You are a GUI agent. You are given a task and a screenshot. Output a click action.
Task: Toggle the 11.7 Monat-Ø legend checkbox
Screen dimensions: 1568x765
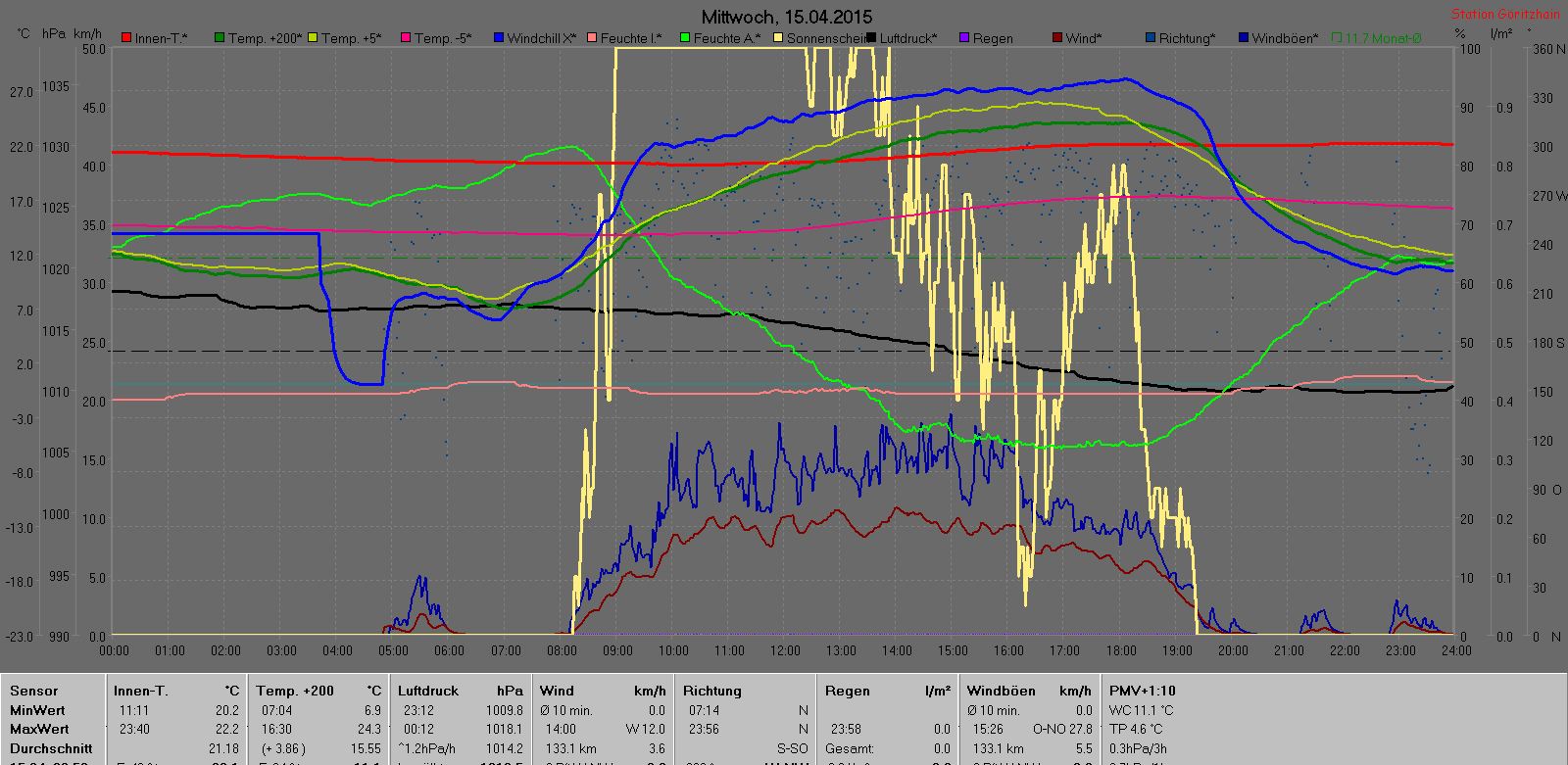click(1337, 38)
